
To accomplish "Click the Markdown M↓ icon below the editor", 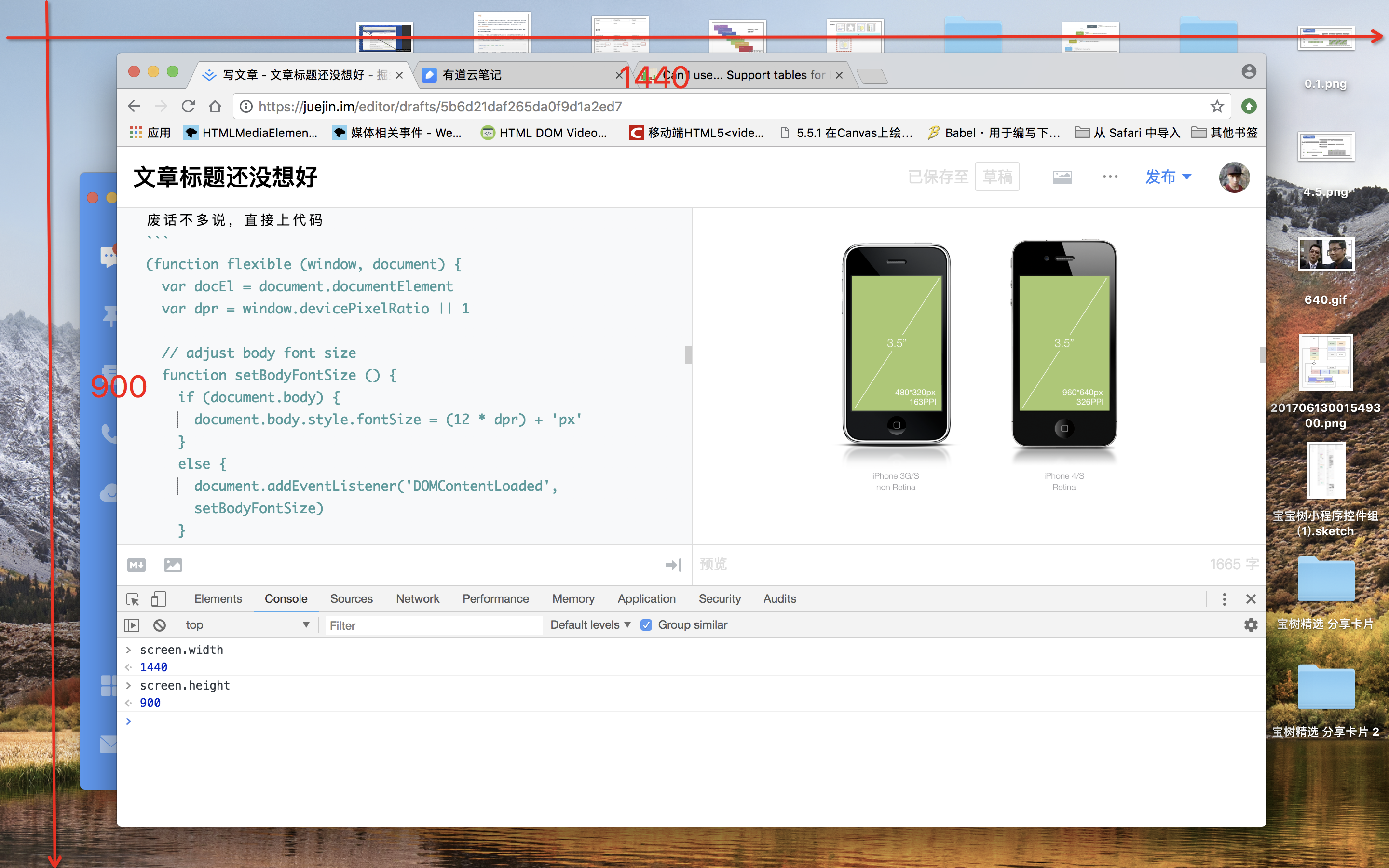I will click(x=136, y=565).
